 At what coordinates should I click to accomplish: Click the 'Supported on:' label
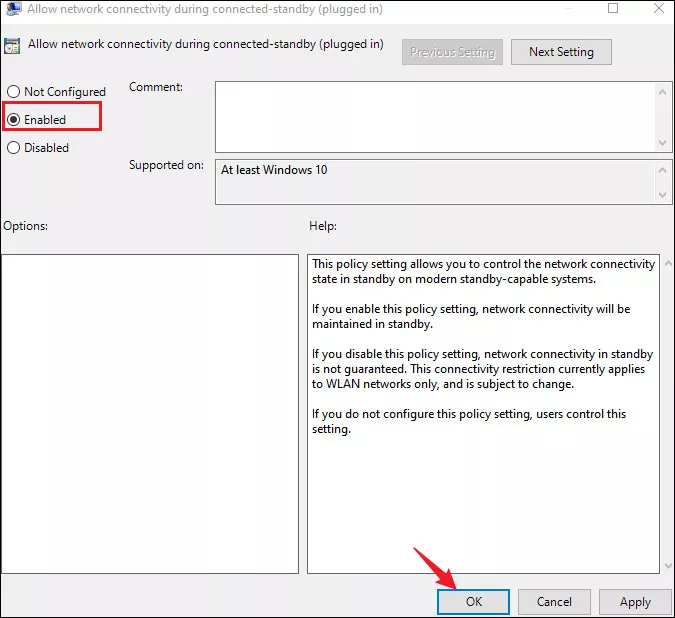tap(167, 165)
